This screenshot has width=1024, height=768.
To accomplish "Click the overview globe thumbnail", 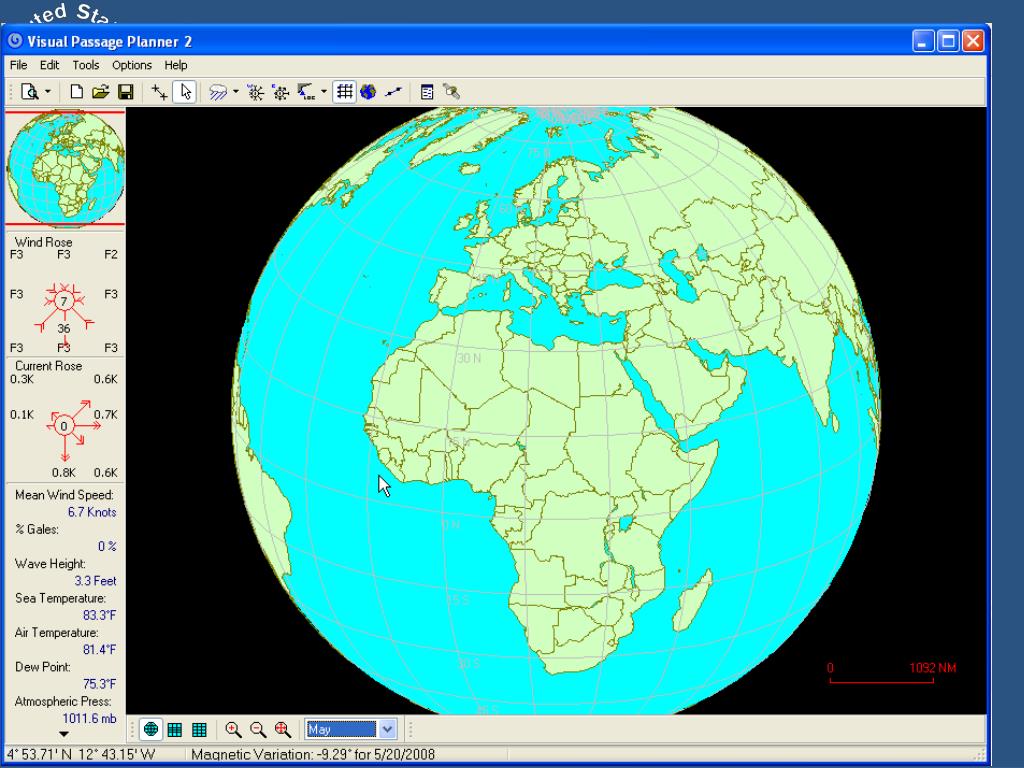I will (x=65, y=168).
